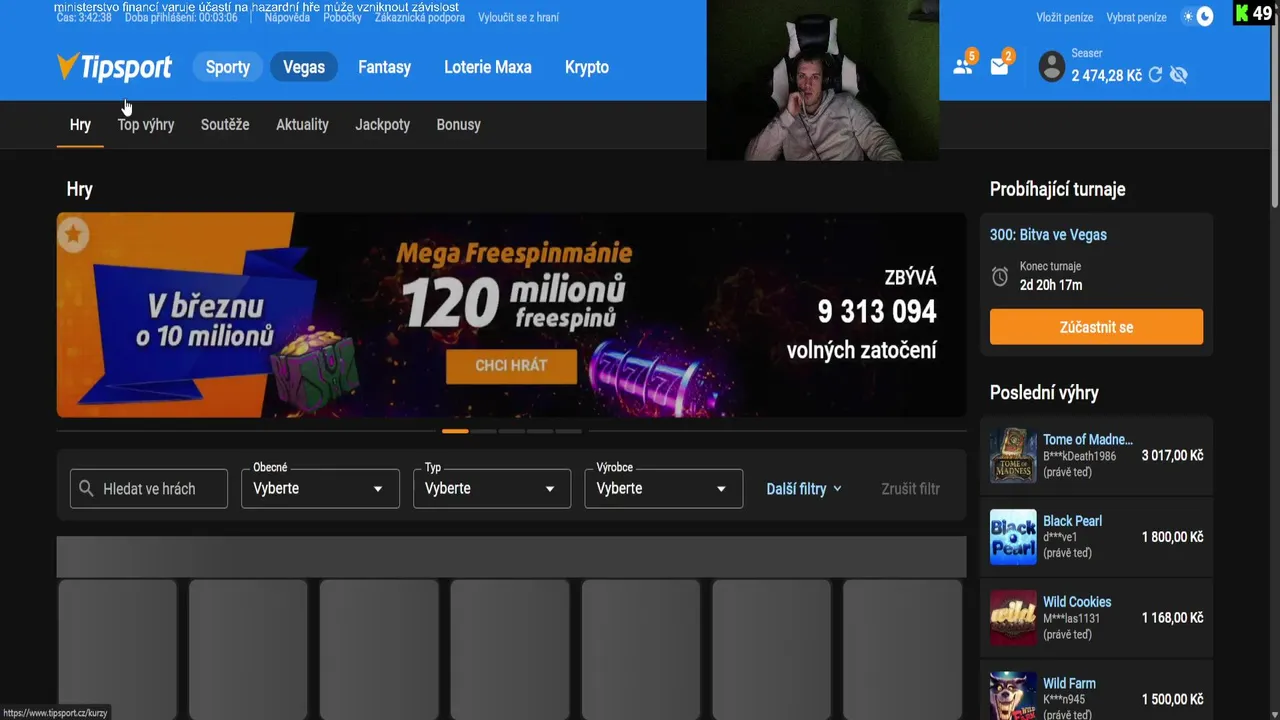Click the Zúčastnit se button
1280x720 pixels.
(x=1096, y=327)
